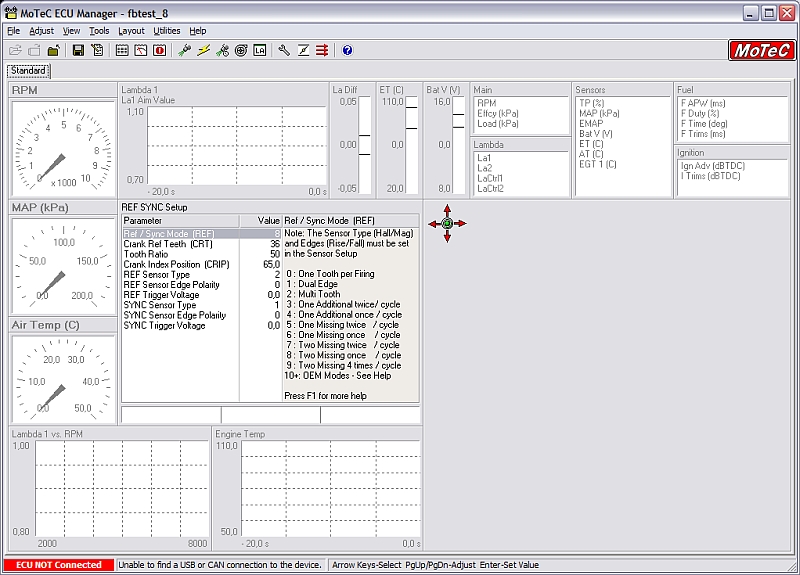Select the REF Trigger Voltage row
Viewport: 800px width, 575px height.
pos(202,295)
